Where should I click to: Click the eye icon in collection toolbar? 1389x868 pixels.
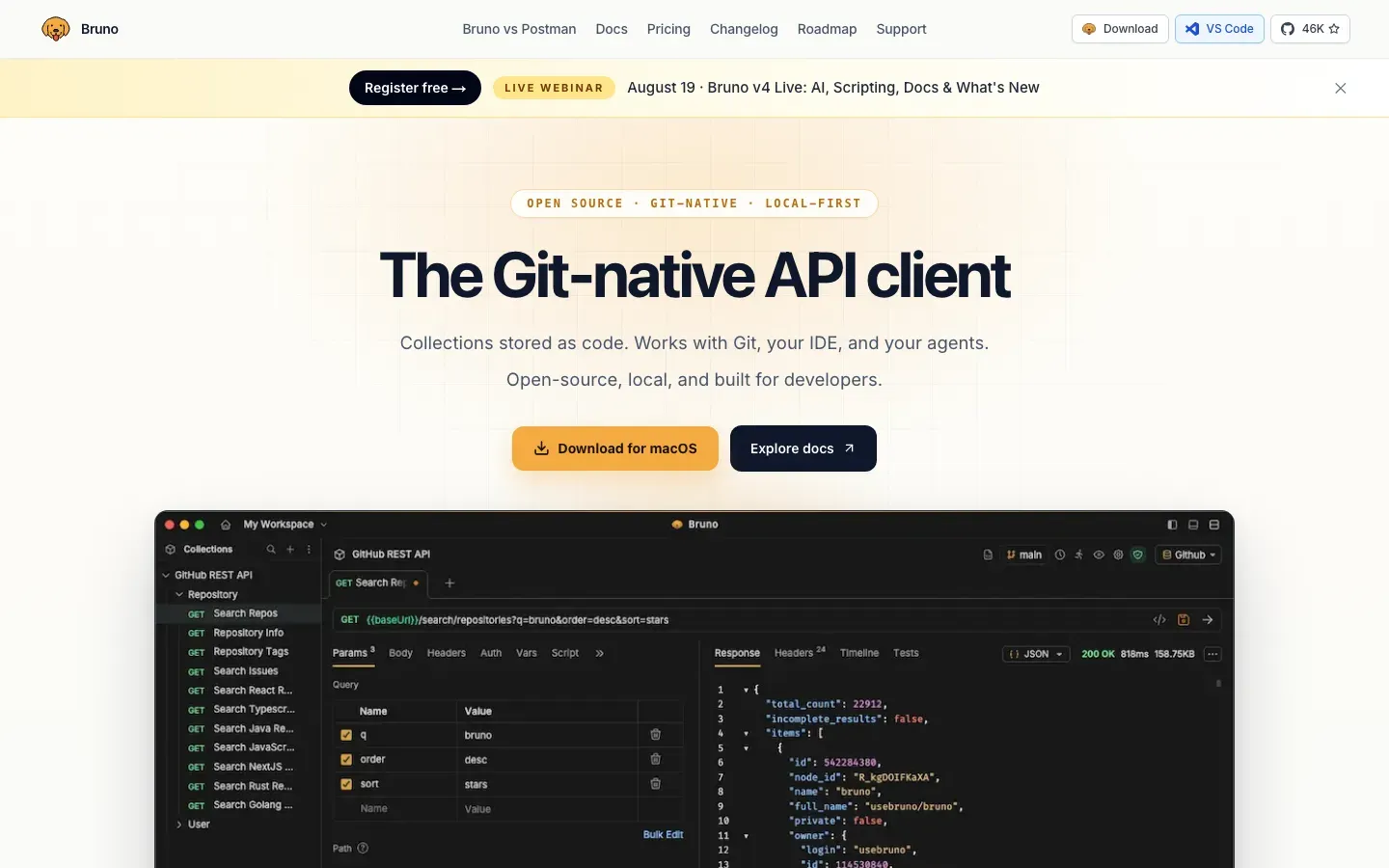pyautogui.click(x=1099, y=555)
